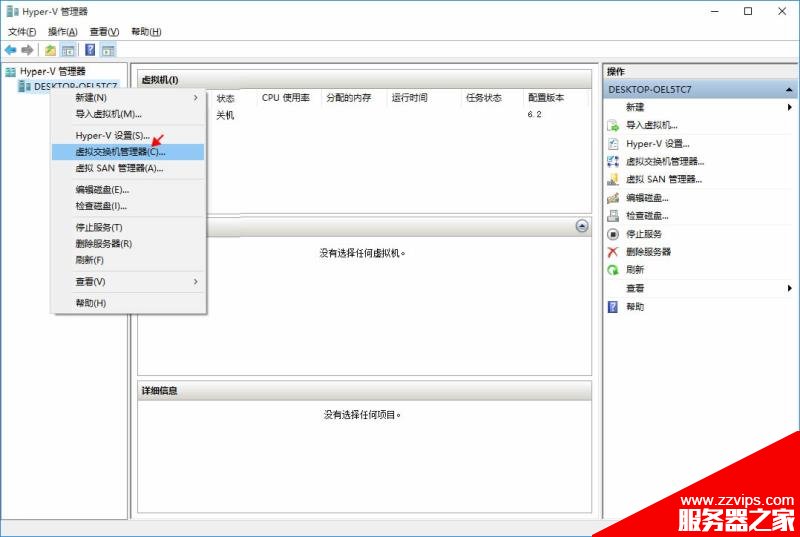The width and height of the screenshot is (800, 537).
Task: Sort by 分配的内存 column header
Action: click(354, 98)
